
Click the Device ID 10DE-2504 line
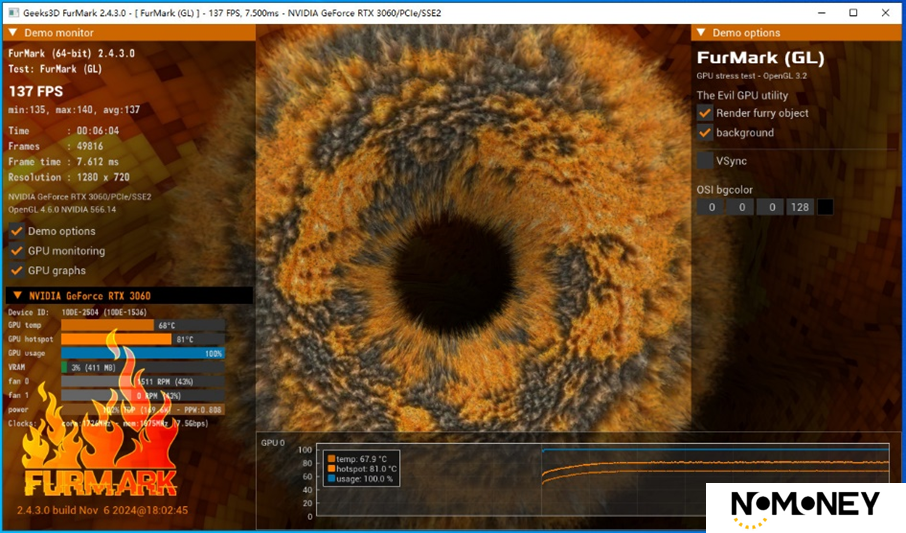point(77,312)
